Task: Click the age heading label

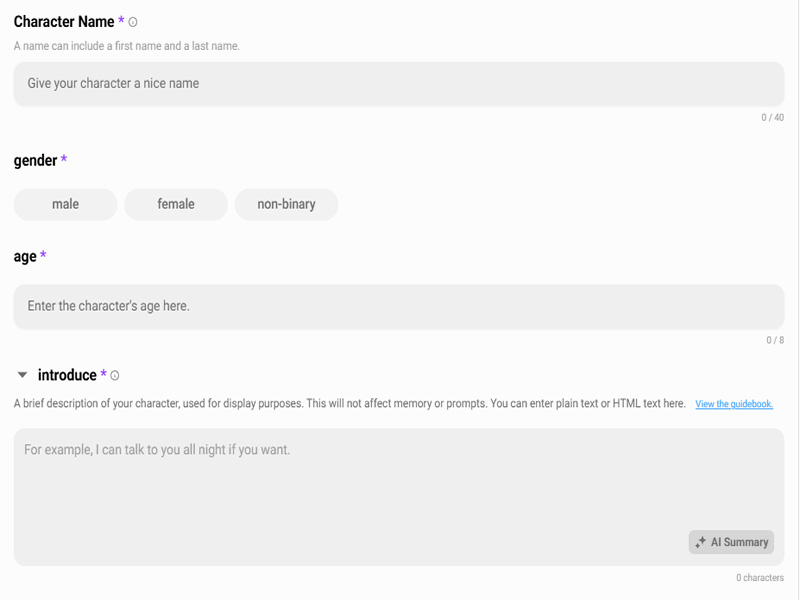Action: [25, 257]
